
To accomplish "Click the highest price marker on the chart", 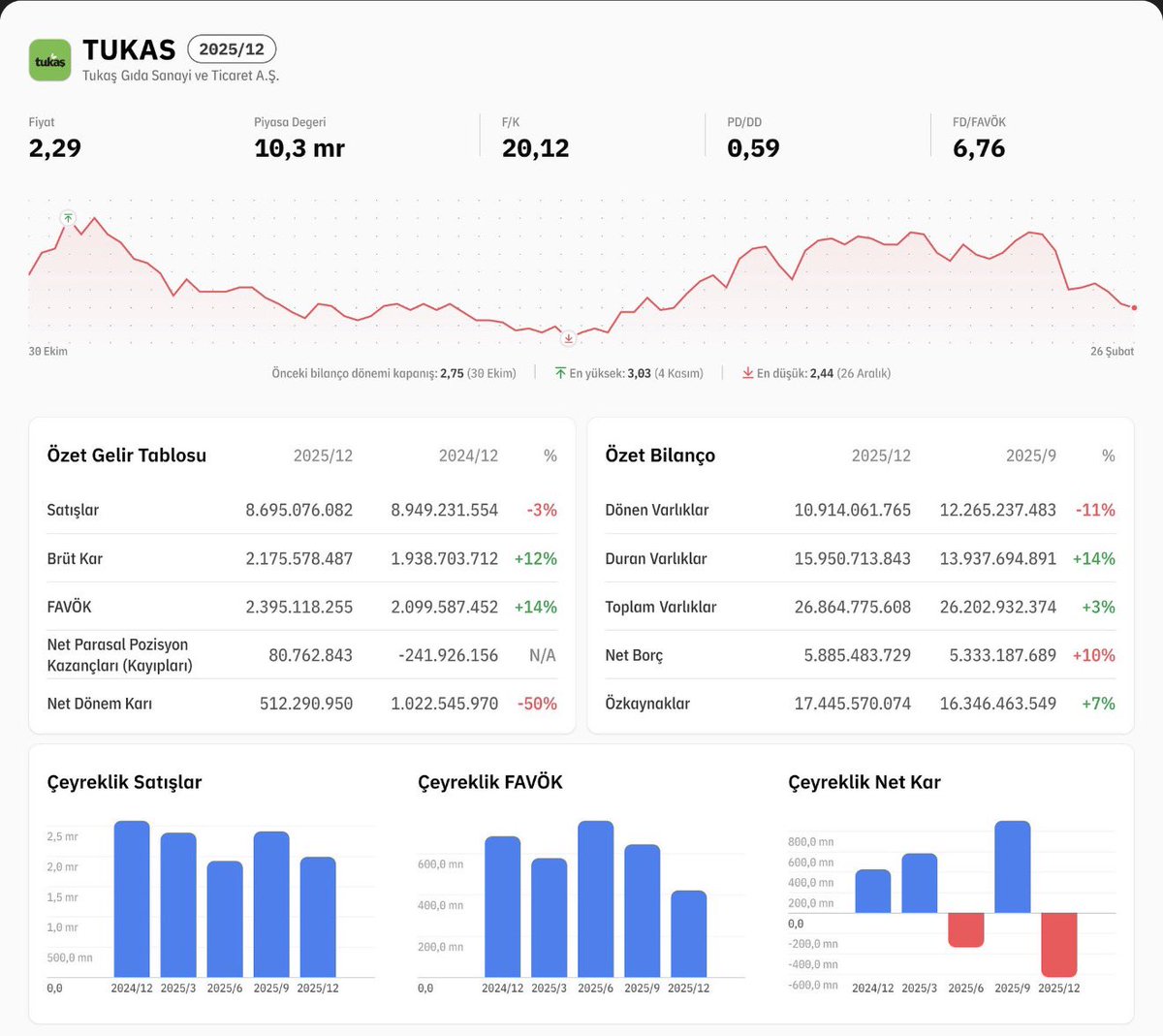I will click(x=68, y=218).
